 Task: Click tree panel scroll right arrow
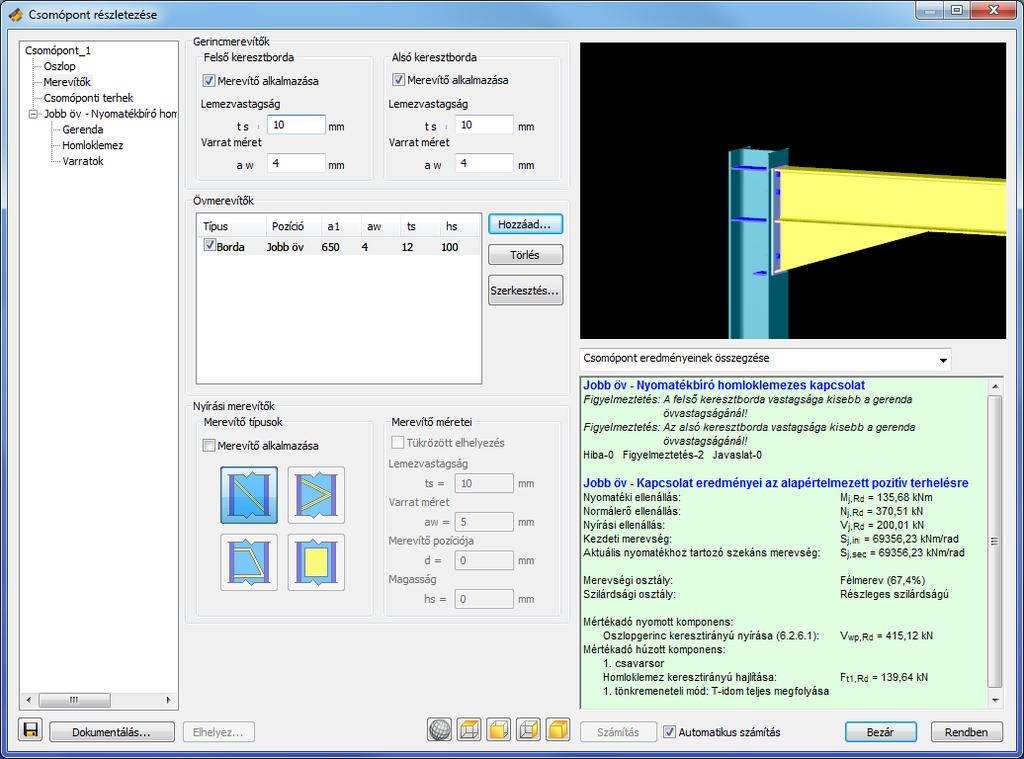(x=168, y=700)
